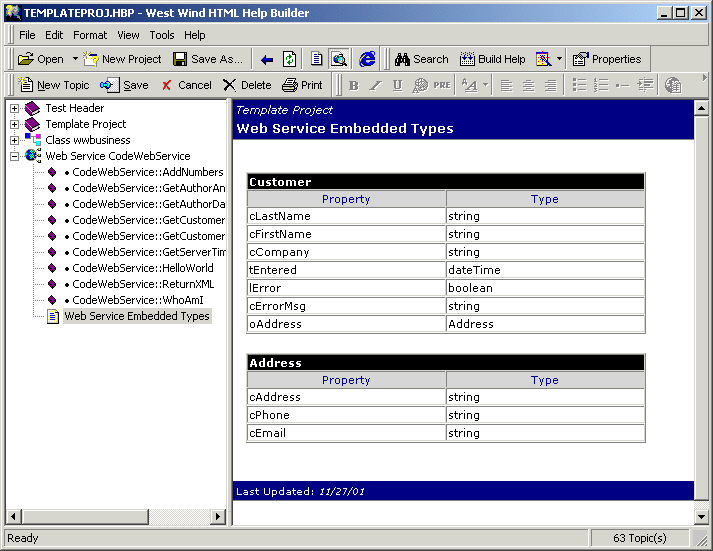
Task: Click the globe page icon on format toolbar
Action: click(673, 85)
